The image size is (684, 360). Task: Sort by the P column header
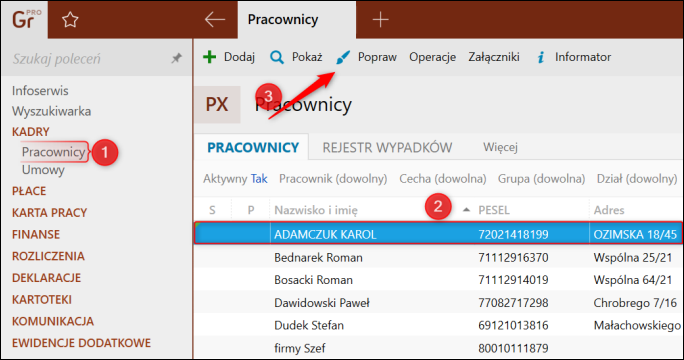click(251, 210)
